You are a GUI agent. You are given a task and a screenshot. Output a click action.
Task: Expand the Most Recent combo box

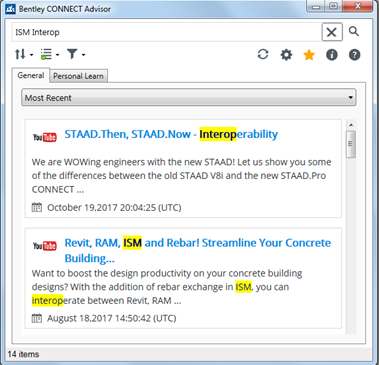[189, 98]
